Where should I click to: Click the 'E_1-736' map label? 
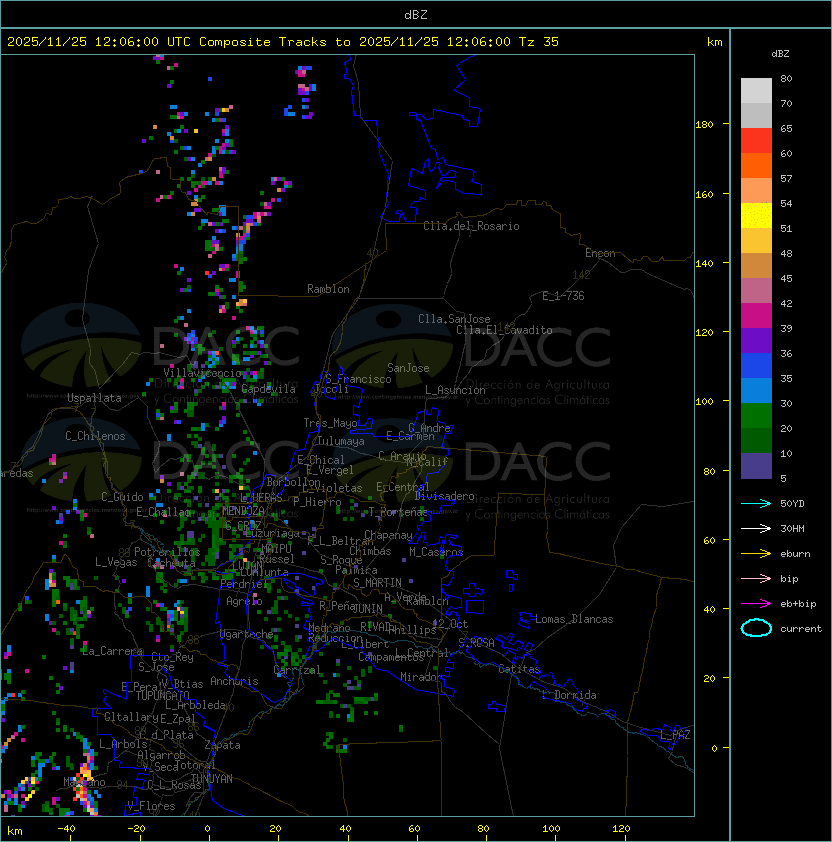[563, 296]
